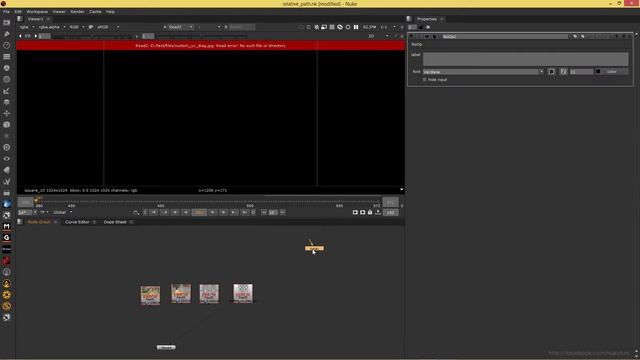Open the rgba.alpha channel dropdown
Screen dimensions: 640x360
pyautogui.click(x=52, y=27)
